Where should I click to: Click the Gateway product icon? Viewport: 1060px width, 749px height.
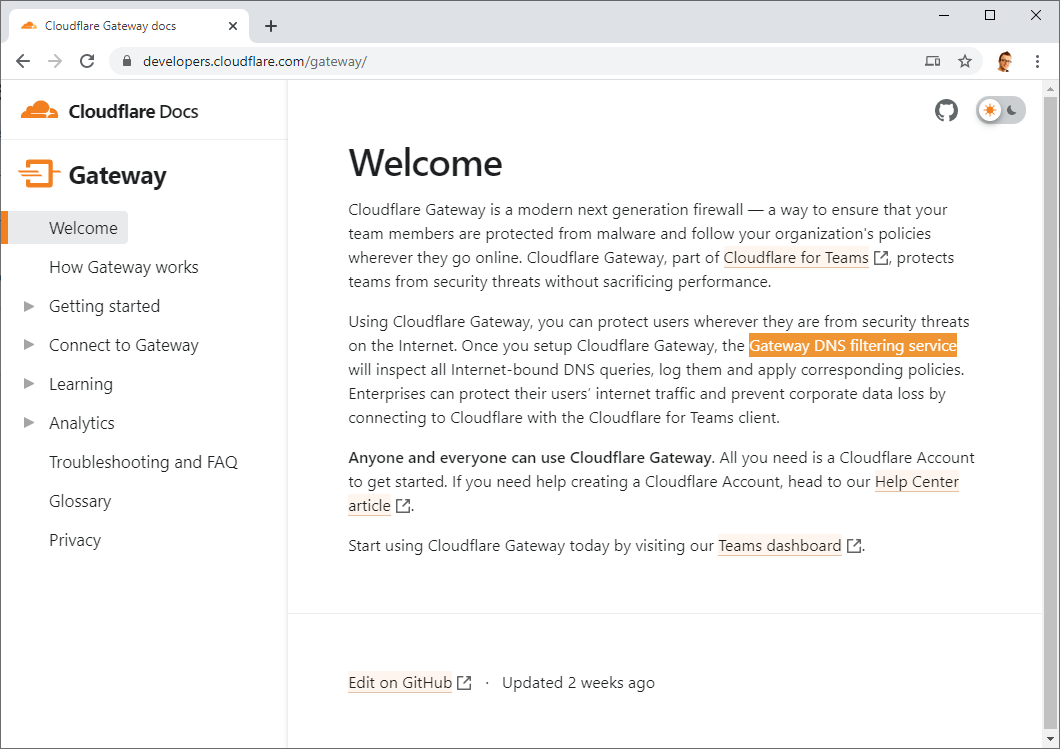[x=39, y=174]
